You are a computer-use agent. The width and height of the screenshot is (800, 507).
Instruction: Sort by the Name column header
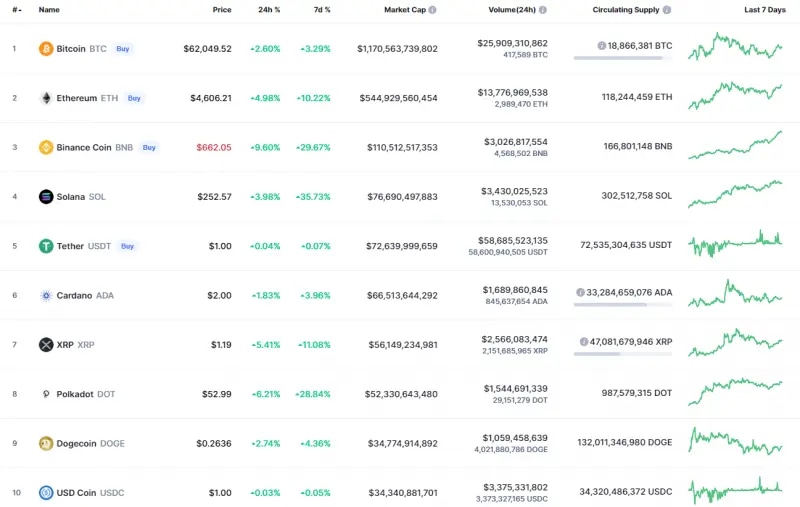tap(49, 10)
